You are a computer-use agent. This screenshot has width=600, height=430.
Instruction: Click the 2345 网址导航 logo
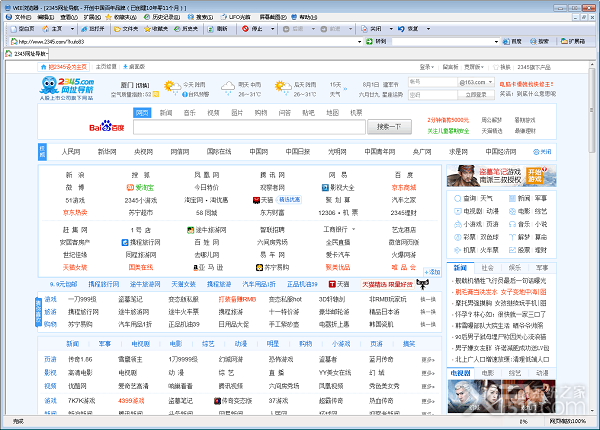pyautogui.click(x=65, y=88)
